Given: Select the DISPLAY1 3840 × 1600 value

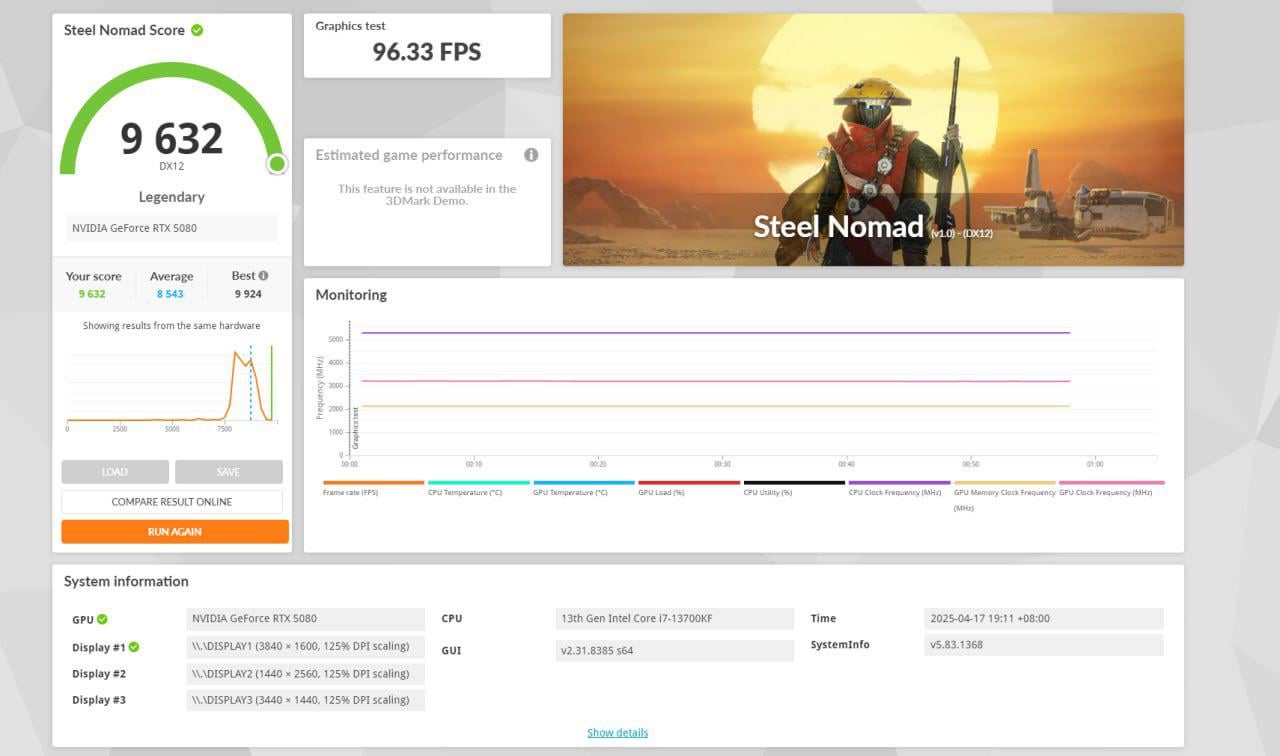Looking at the screenshot, I should [305, 646].
